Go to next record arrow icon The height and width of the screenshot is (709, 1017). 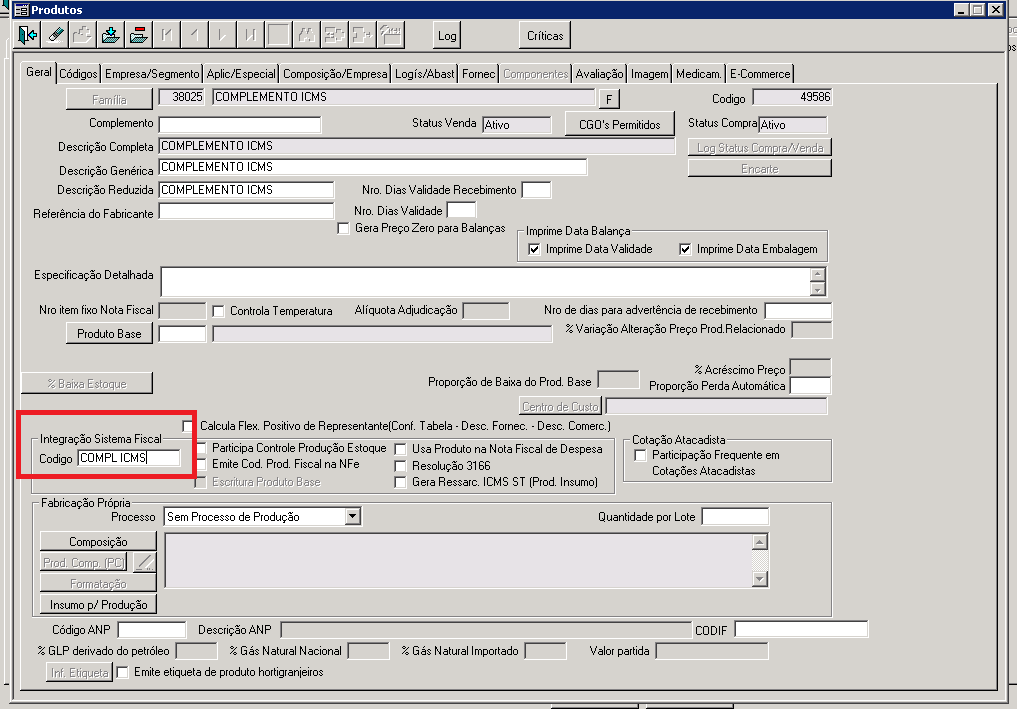(222, 34)
